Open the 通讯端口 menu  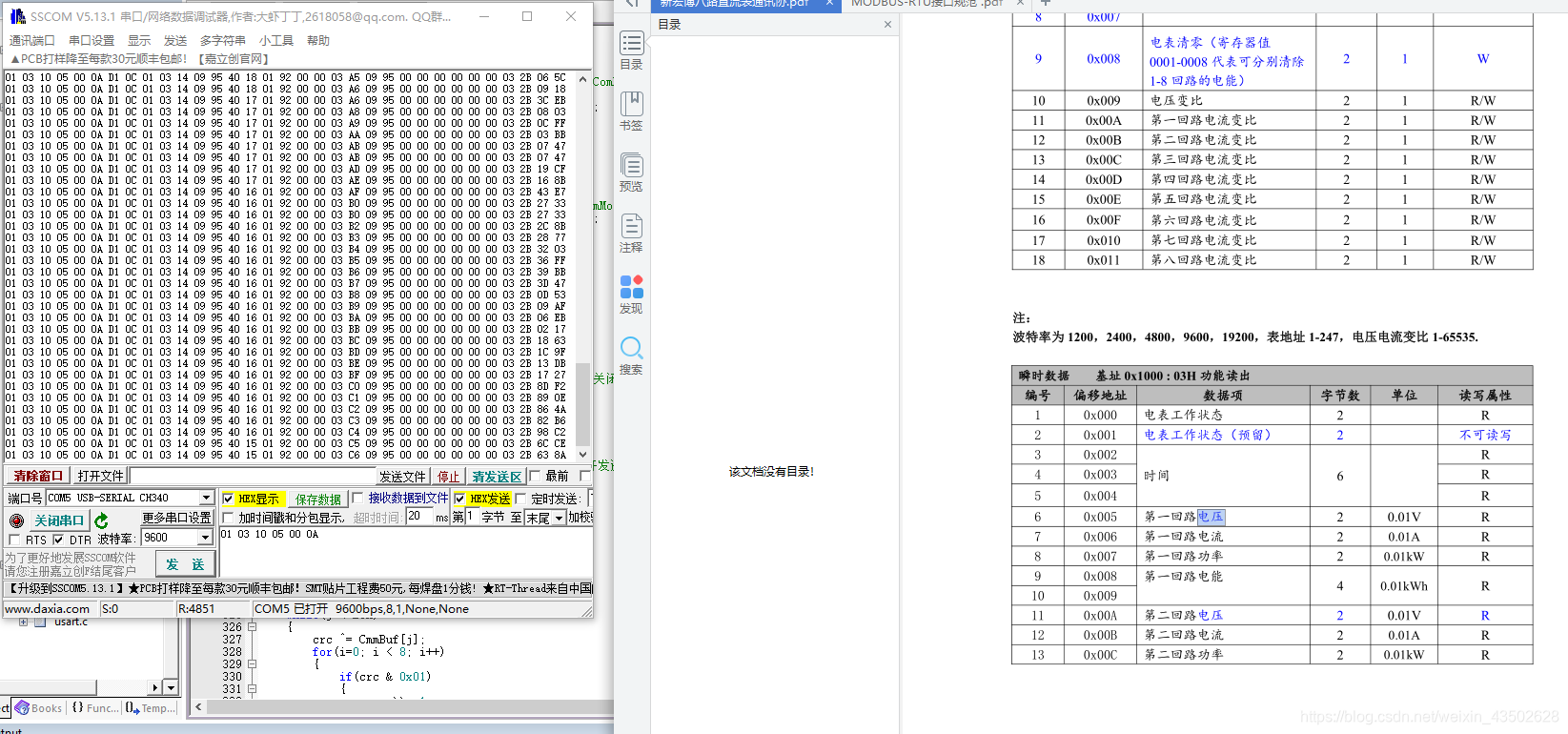click(31, 41)
